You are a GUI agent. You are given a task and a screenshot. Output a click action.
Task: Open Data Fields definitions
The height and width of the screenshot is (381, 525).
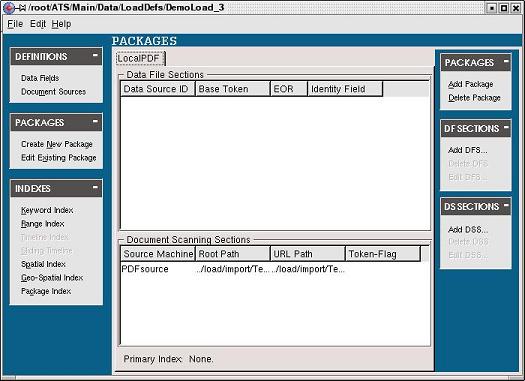point(40,78)
